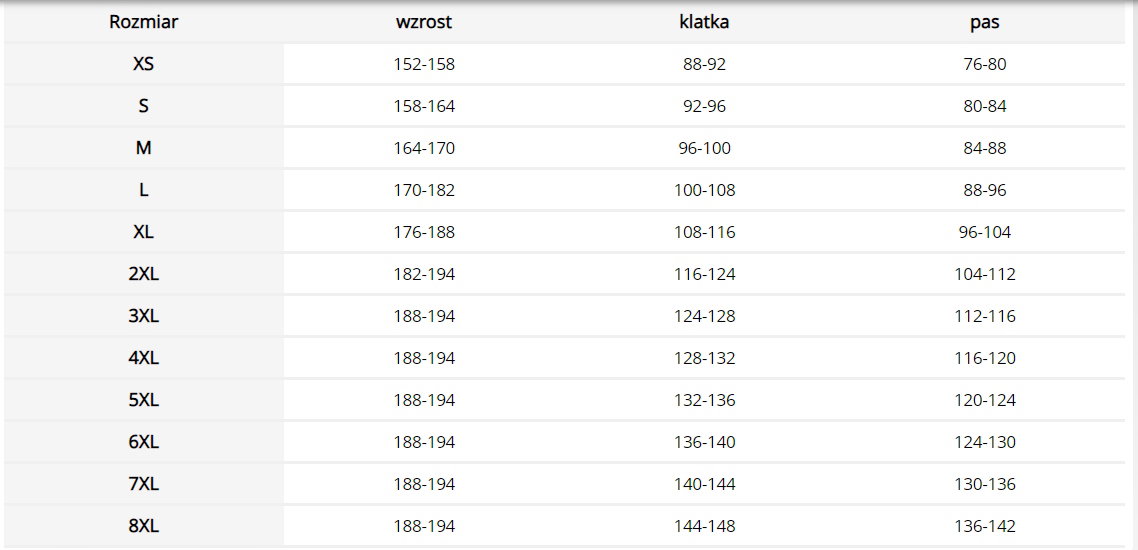Select the 4XL size label

click(x=144, y=358)
